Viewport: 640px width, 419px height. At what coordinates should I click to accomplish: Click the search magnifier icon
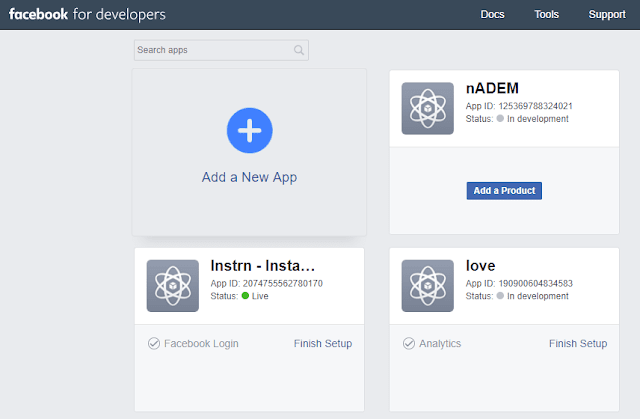(x=299, y=50)
